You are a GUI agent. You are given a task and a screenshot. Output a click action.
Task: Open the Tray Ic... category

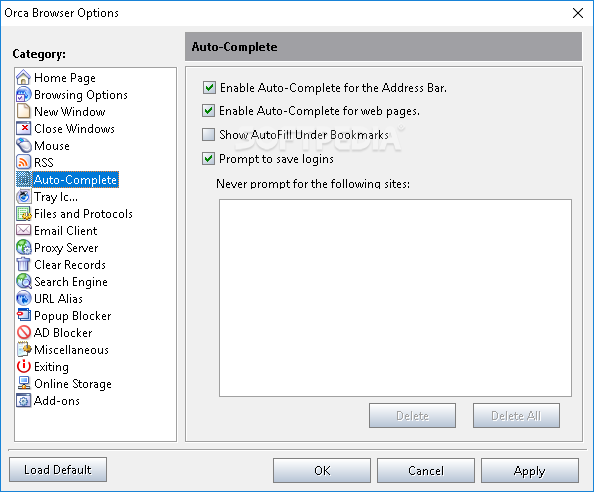(56, 197)
